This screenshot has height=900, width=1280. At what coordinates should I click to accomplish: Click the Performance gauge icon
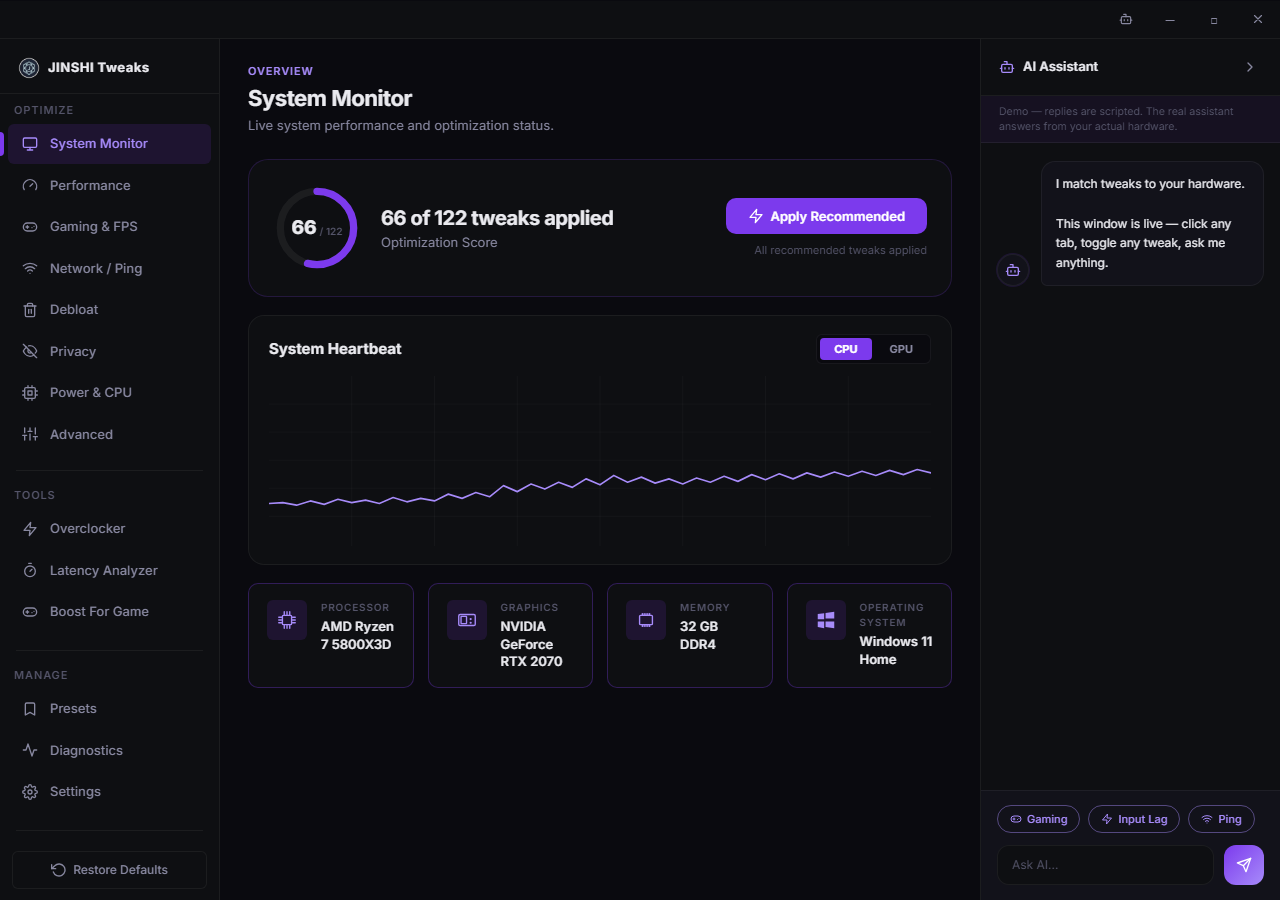coord(30,186)
